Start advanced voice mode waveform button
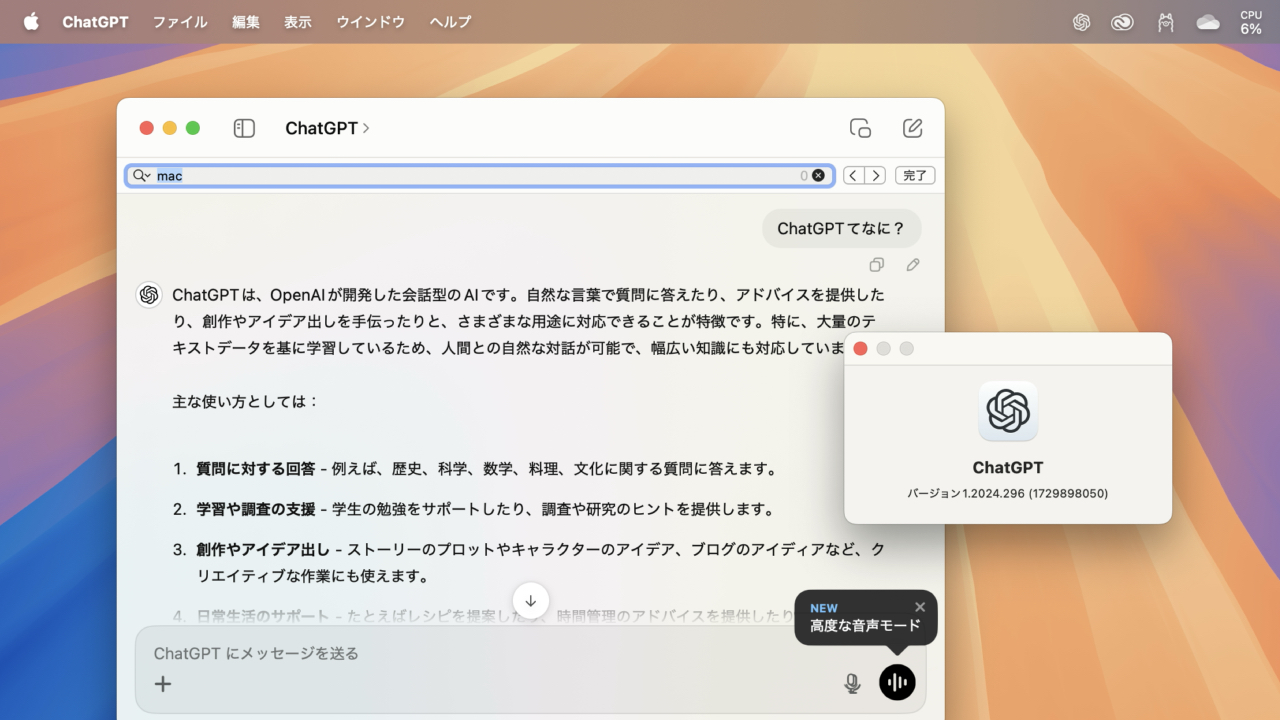Viewport: 1280px width, 720px height. click(x=897, y=682)
